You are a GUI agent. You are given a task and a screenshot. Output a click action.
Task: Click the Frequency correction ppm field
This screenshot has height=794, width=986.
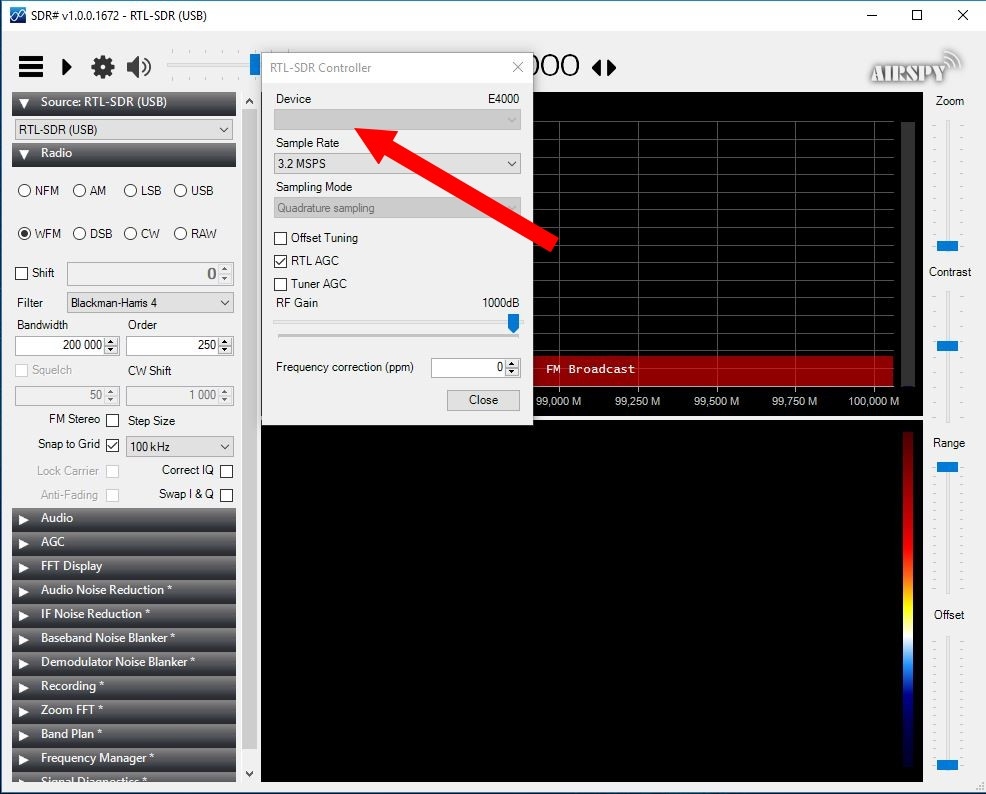pyautogui.click(x=468, y=367)
